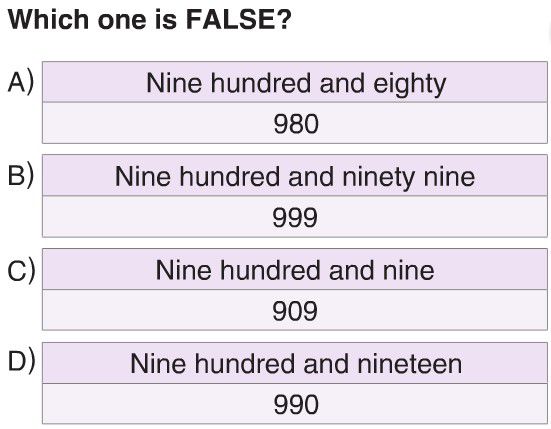Screen dimensions: 551x429
Task: Select the option letter D)
Action: click(21, 361)
